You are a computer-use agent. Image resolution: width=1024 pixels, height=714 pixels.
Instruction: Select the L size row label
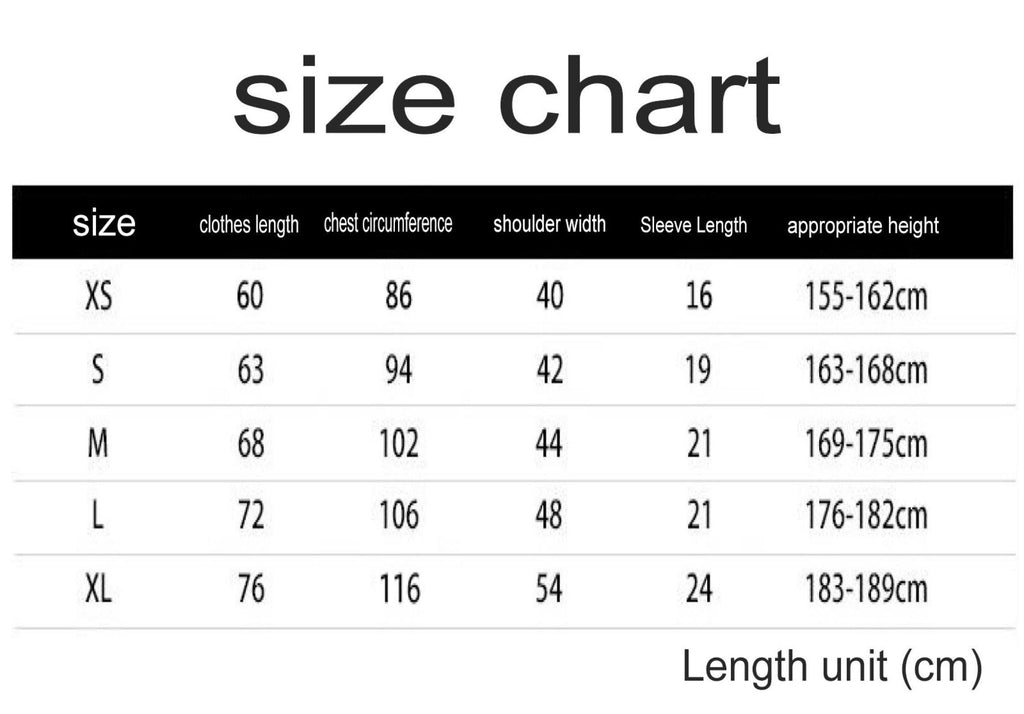[98, 516]
